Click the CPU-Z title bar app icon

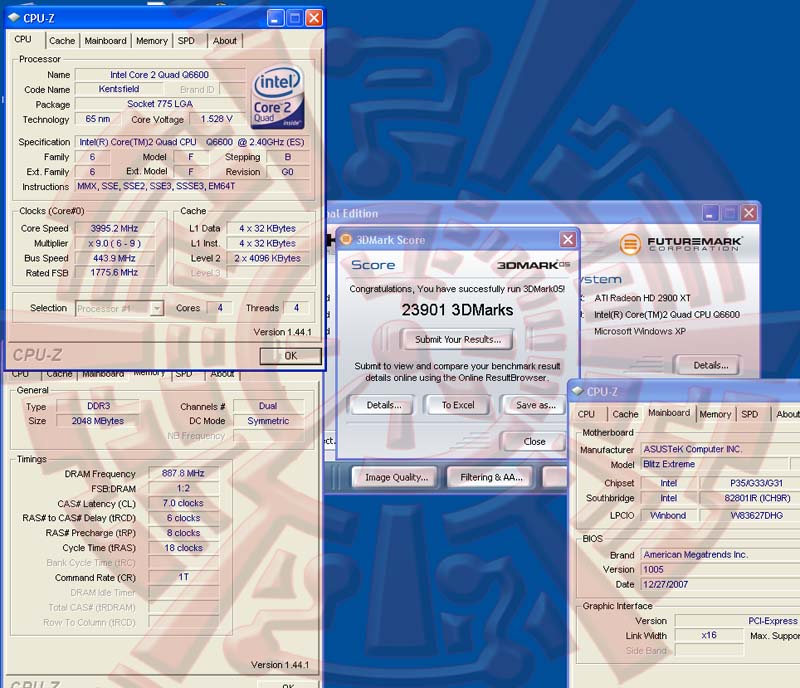14,18
